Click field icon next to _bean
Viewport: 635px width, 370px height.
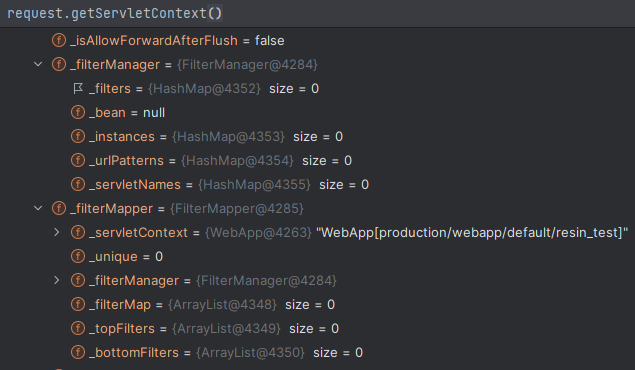point(78,113)
